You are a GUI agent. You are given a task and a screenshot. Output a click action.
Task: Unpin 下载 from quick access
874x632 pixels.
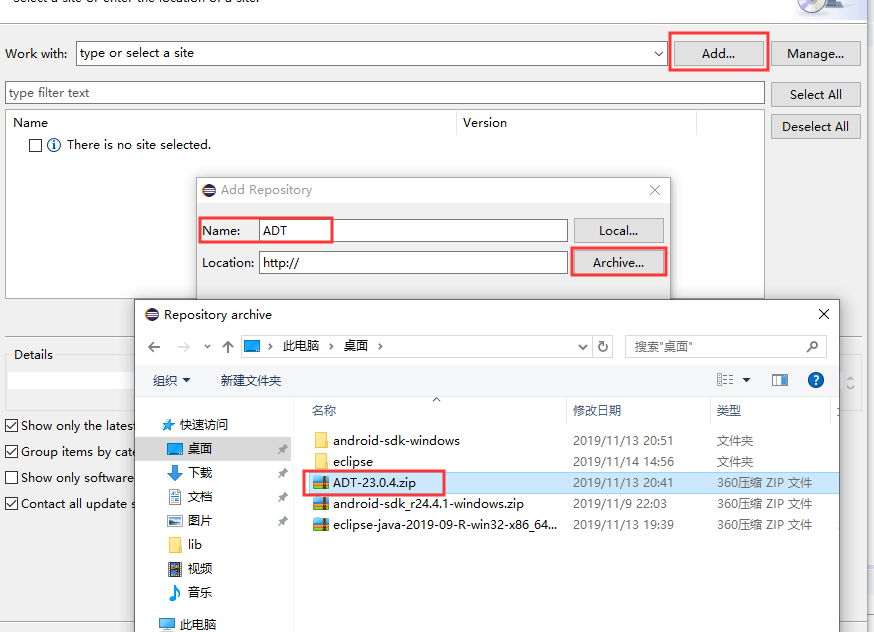pos(283,473)
